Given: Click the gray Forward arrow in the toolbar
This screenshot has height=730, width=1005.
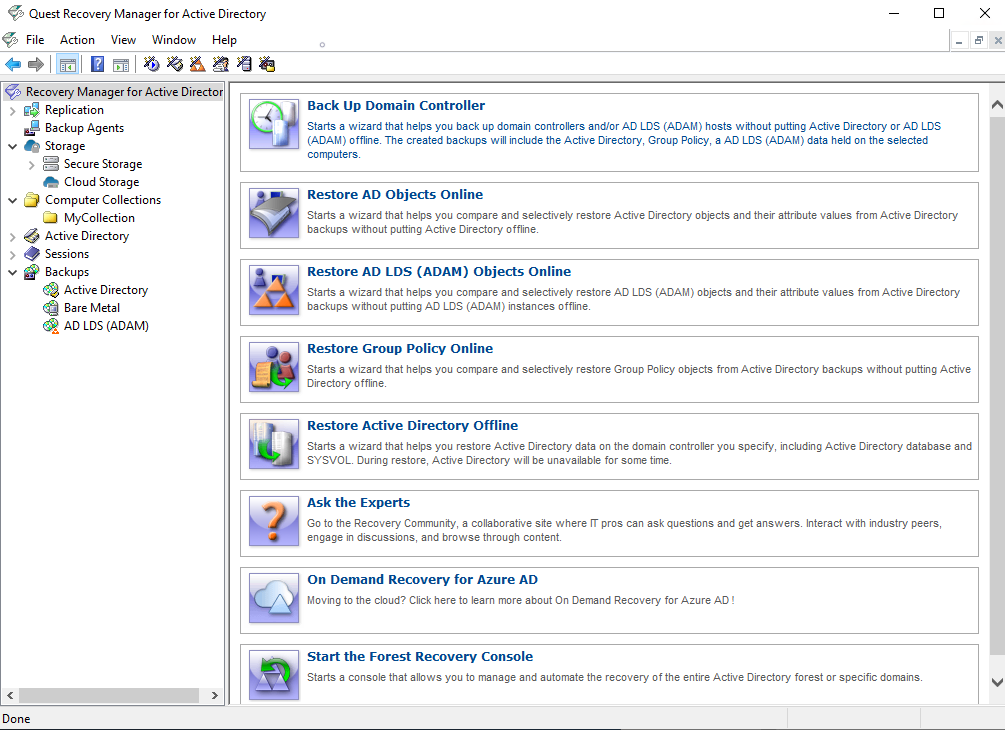Looking at the screenshot, I should 36,64.
